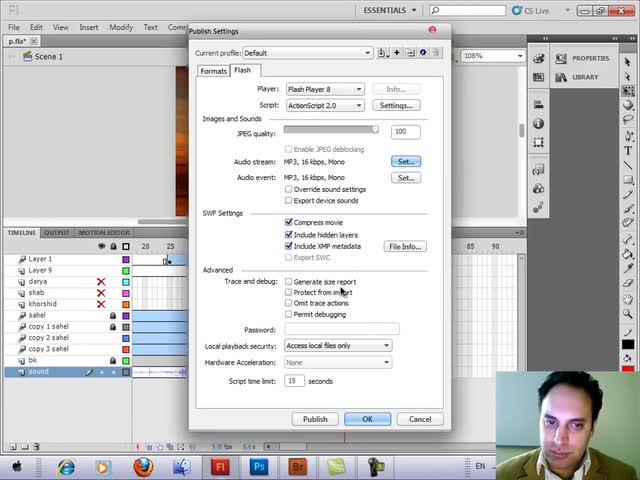Select the Bone tool
This screenshot has width=640, height=480.
coord(628,239)
